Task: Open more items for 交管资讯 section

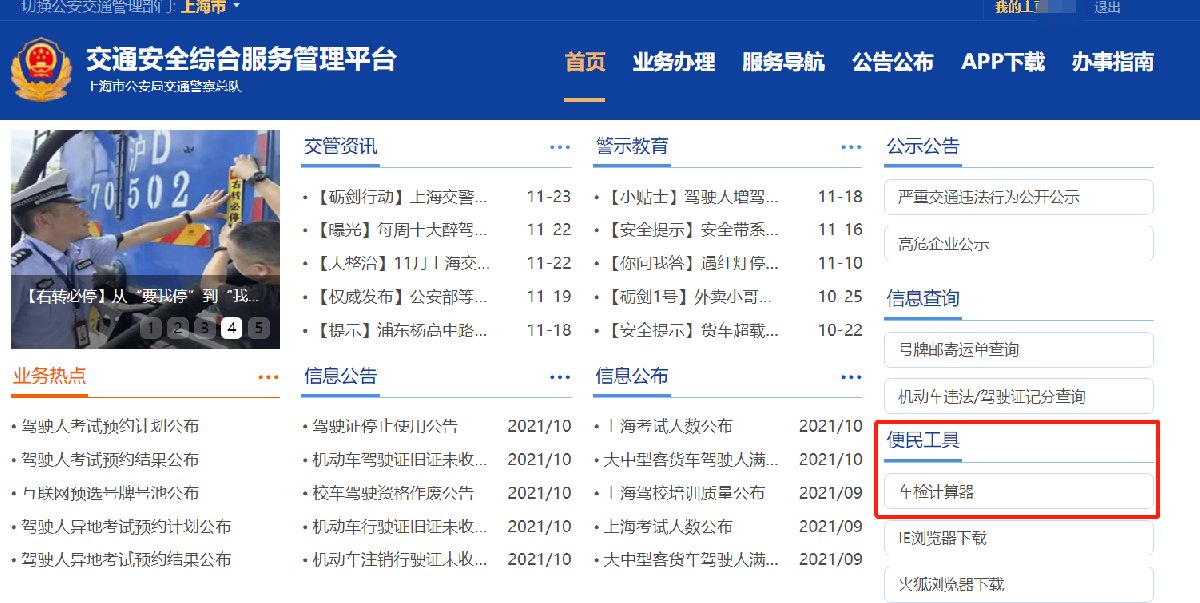Action: pos(560,148)
